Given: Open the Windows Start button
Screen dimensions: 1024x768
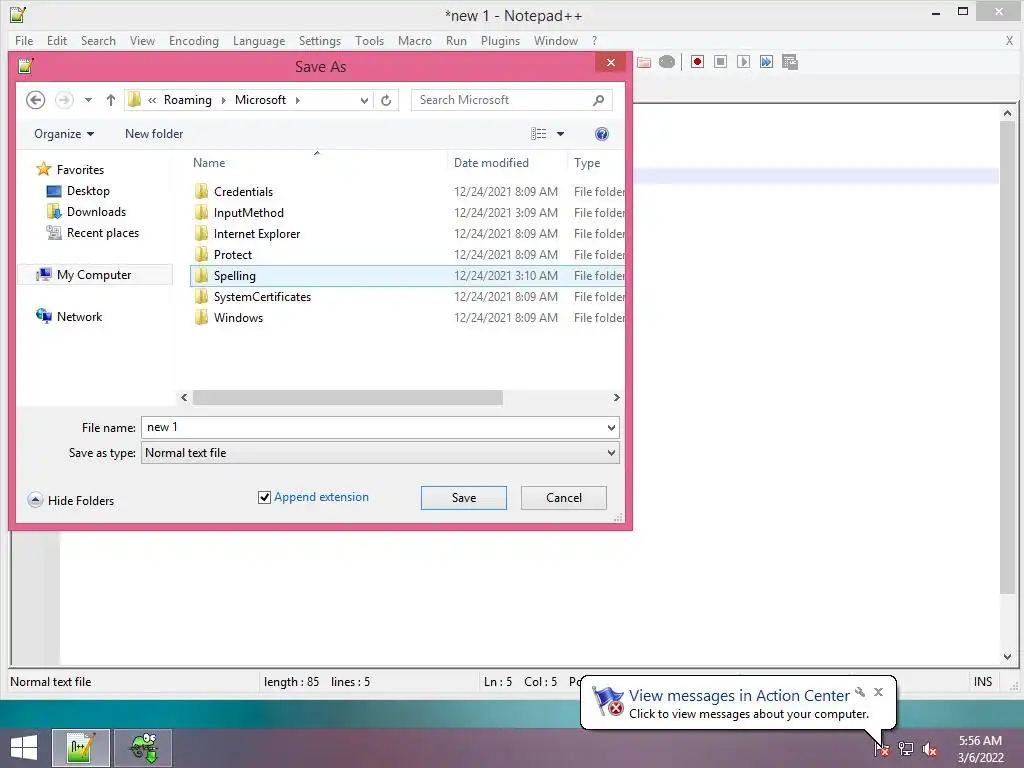Looking at the screenshot, I should [24, 748].
